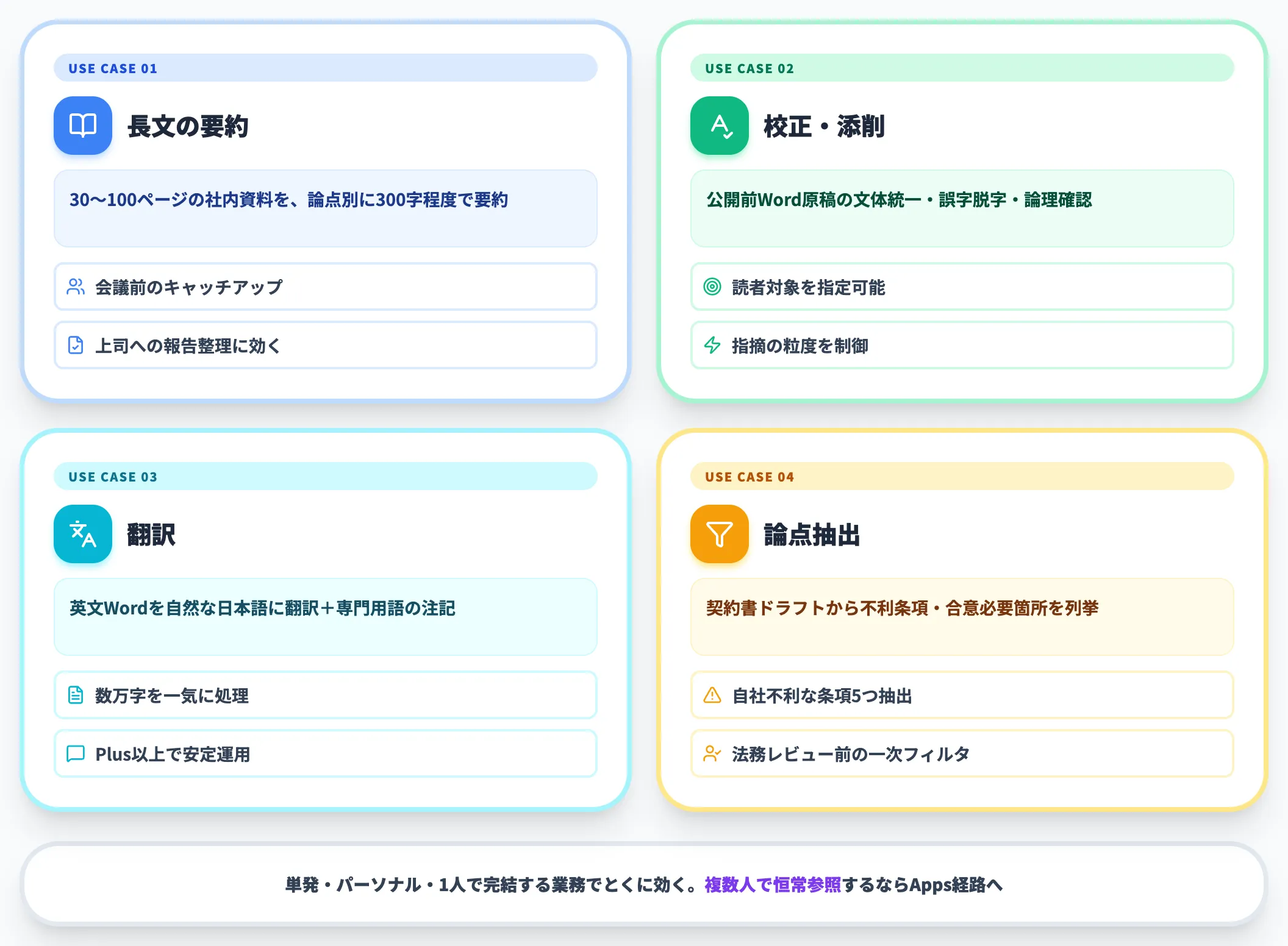The width and height of the screenshot is (1288, 946).
Task: Select the USE CASE 03 label
Action: click(113, 477)
